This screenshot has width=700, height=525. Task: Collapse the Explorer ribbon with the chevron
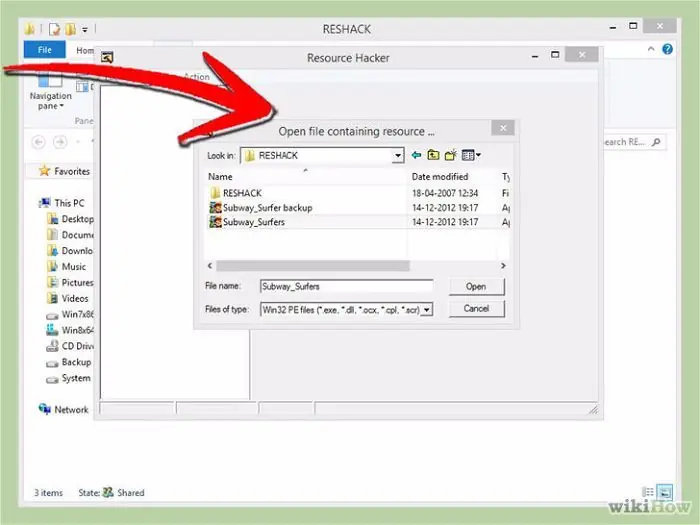coord(651,49)
